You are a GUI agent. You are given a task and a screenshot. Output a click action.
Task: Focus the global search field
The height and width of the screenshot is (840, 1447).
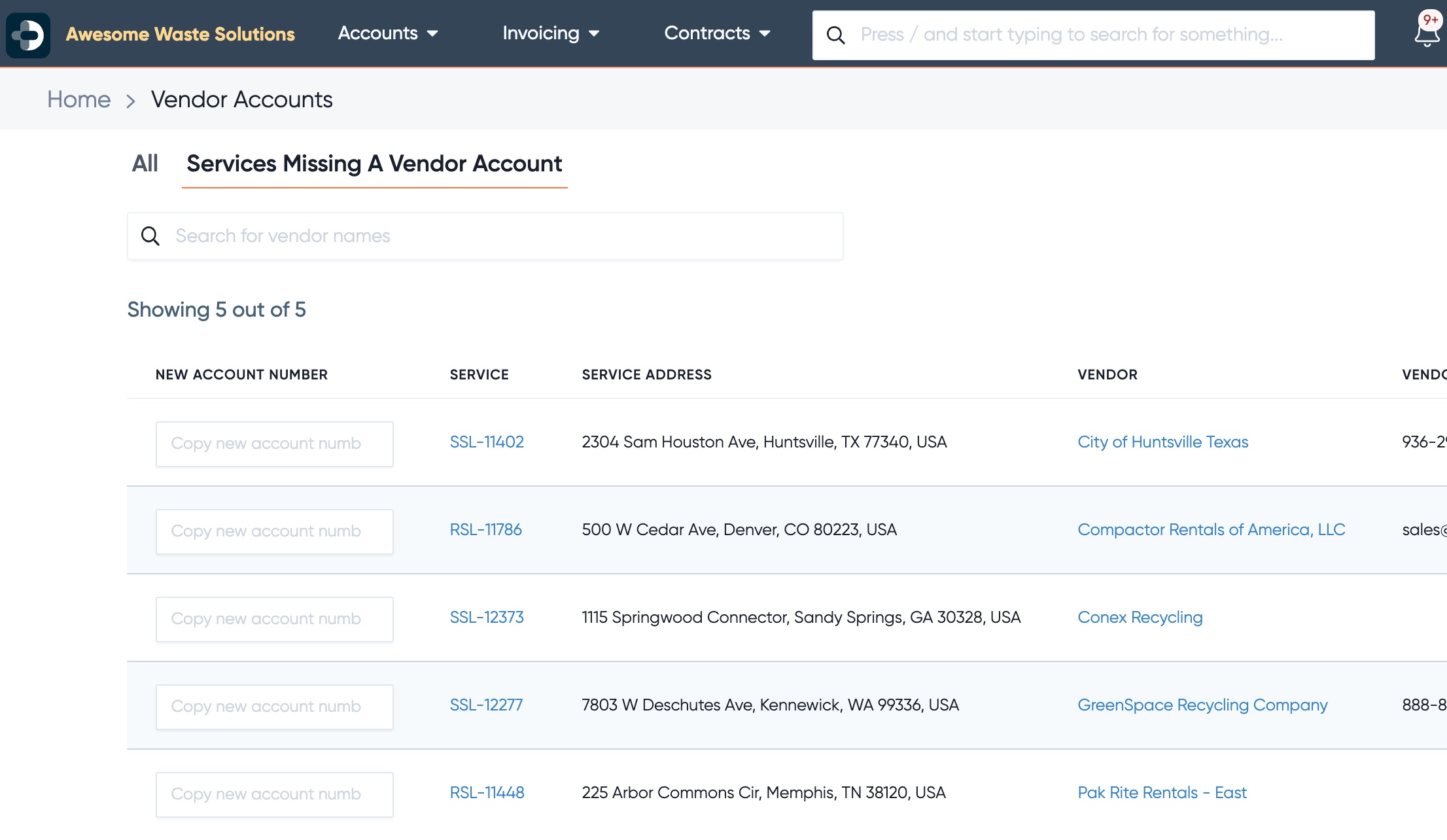1093,35
